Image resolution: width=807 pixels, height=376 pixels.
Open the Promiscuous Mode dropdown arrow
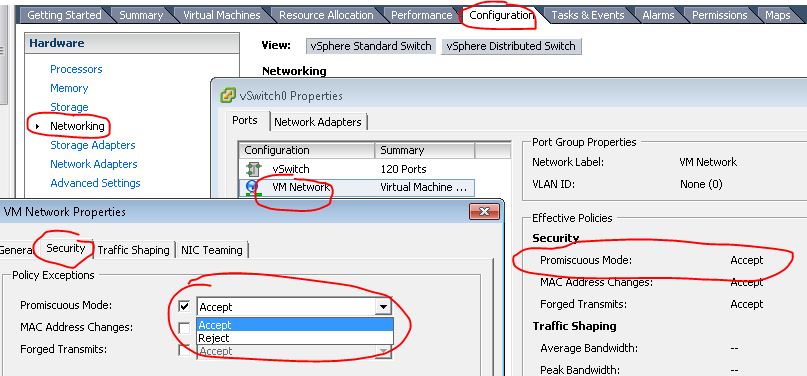tap(383, 307)
